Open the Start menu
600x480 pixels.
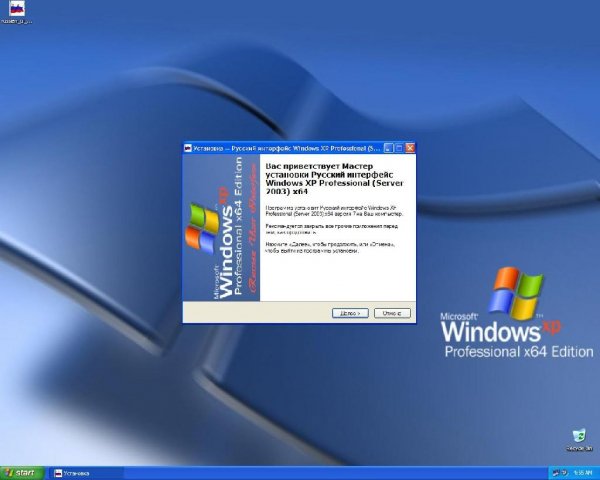(x=22, y=473)
